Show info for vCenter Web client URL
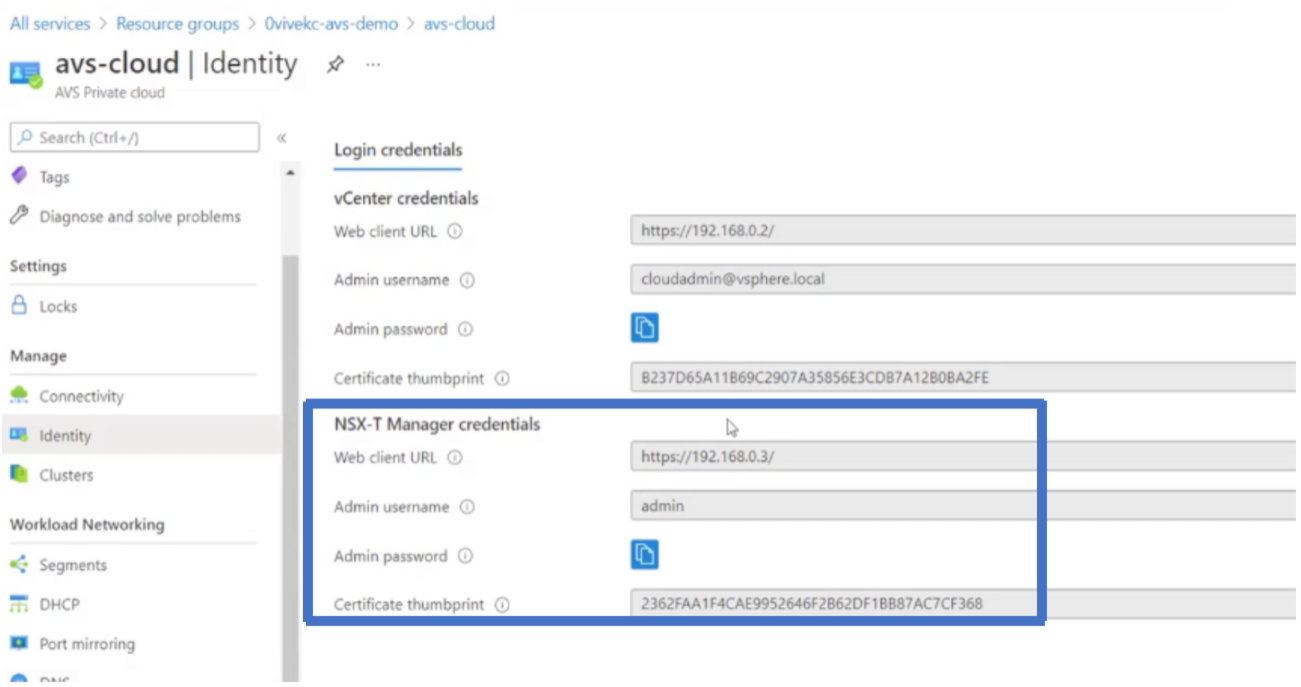Screen dimensions: 1301x687 [455, 231]
